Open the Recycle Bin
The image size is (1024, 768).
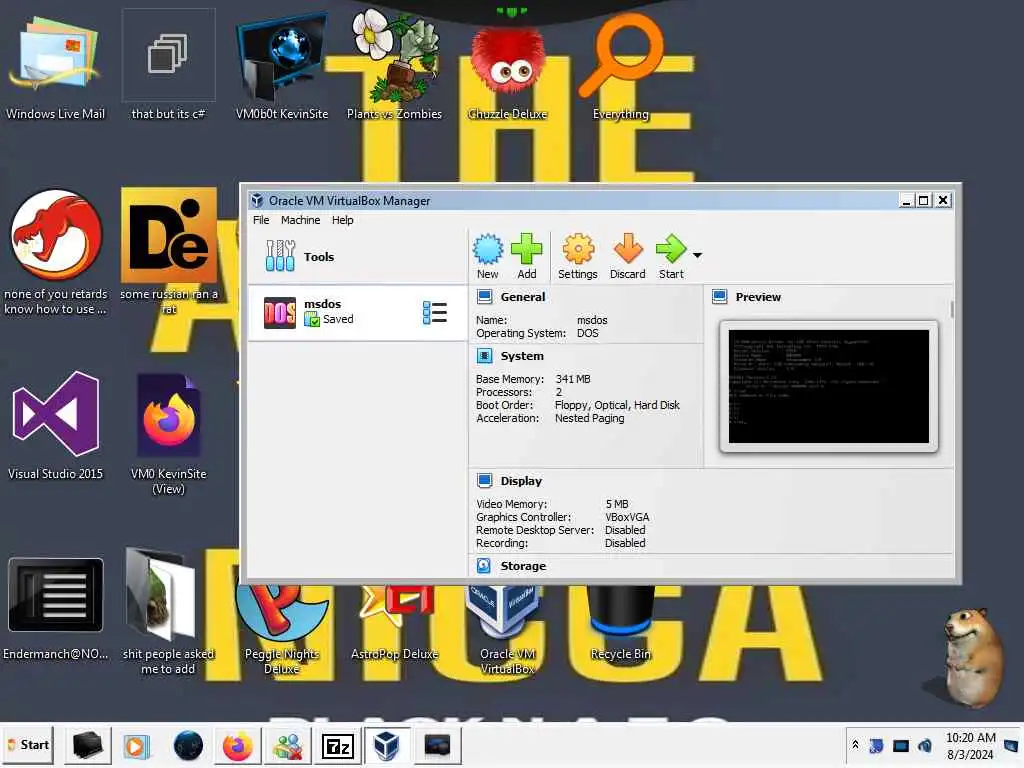pyautogui.click(x=620, y=622)
